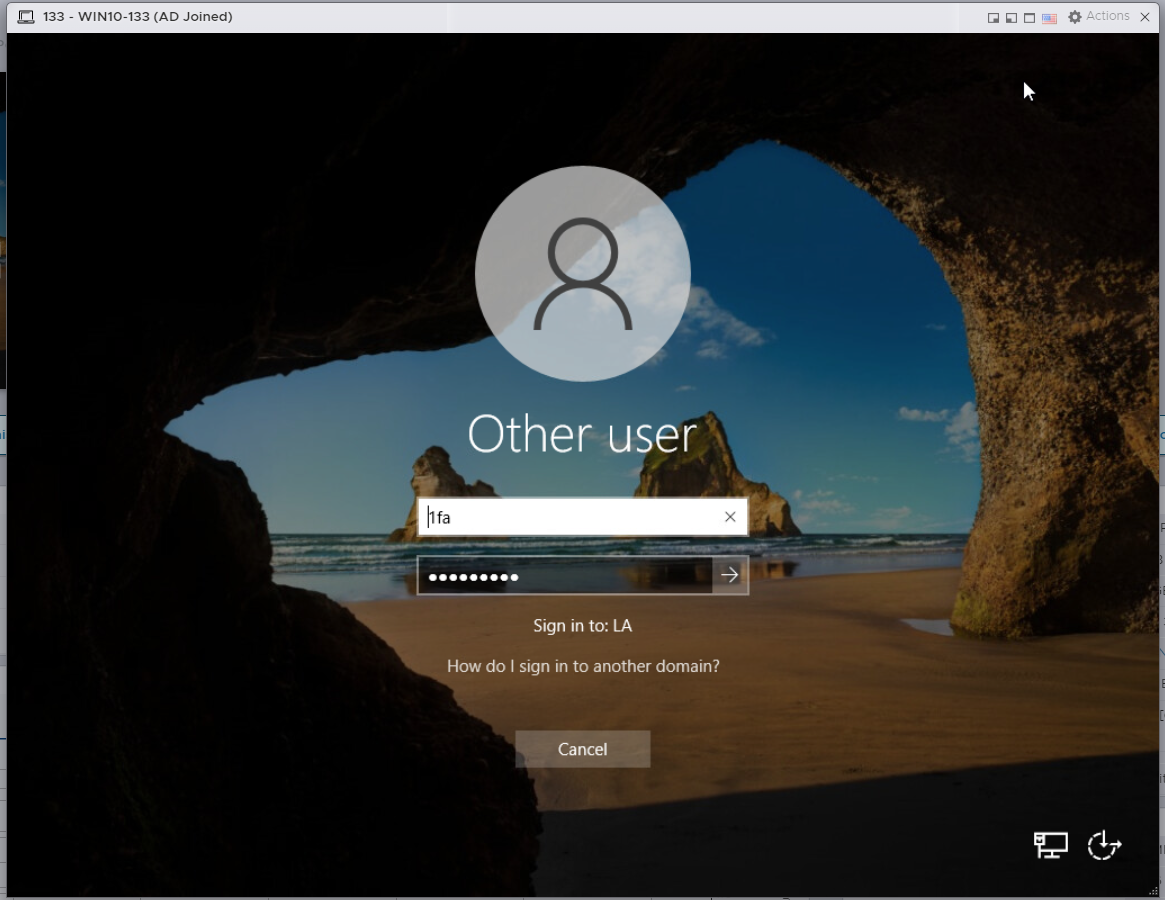Open "How do I sign in to another domain?"
1165x900 pixels.
point(583,666)
